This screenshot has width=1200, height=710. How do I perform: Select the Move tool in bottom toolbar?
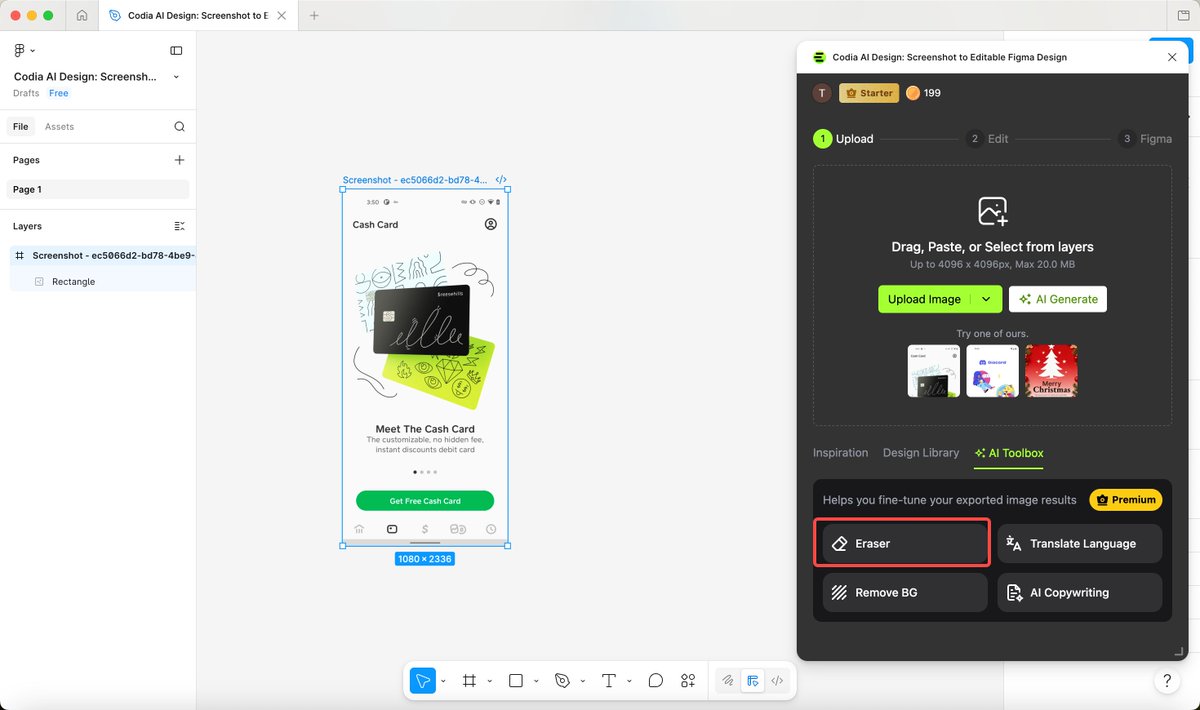pos(423,681)
